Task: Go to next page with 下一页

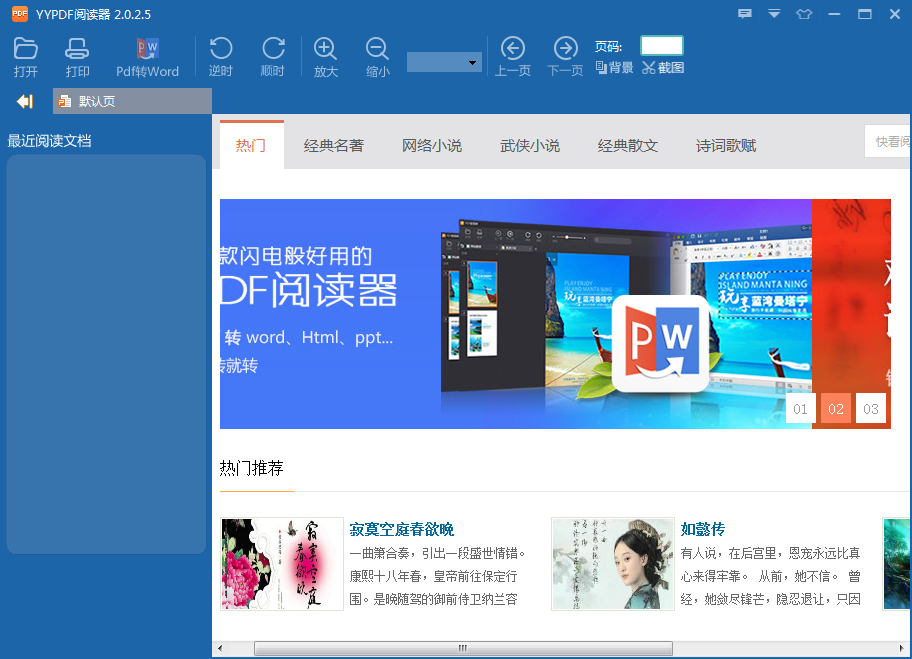Action: (x=565, y=57)
